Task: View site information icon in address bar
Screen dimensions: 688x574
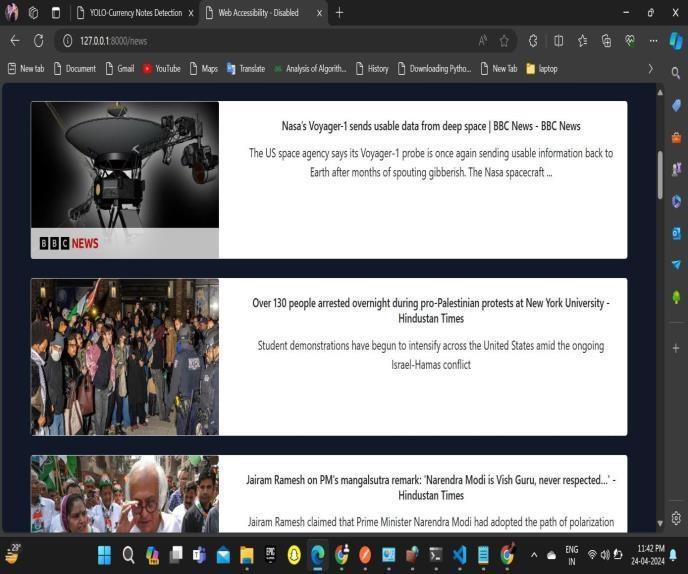Action: click(67, 41)
